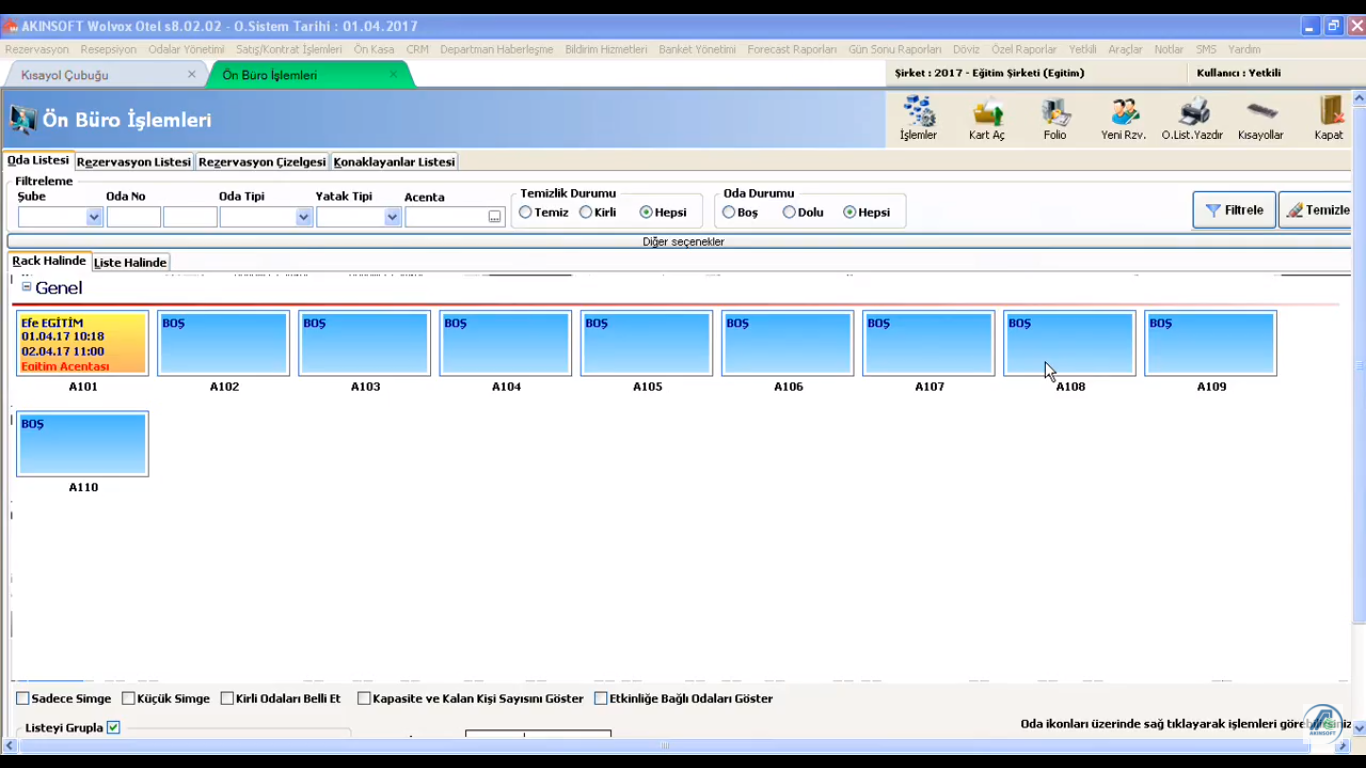Select Kirli cleanliness radio button
Viewport: 1366px width, 768px height.
pyautogui.click(x=586, y=212)
